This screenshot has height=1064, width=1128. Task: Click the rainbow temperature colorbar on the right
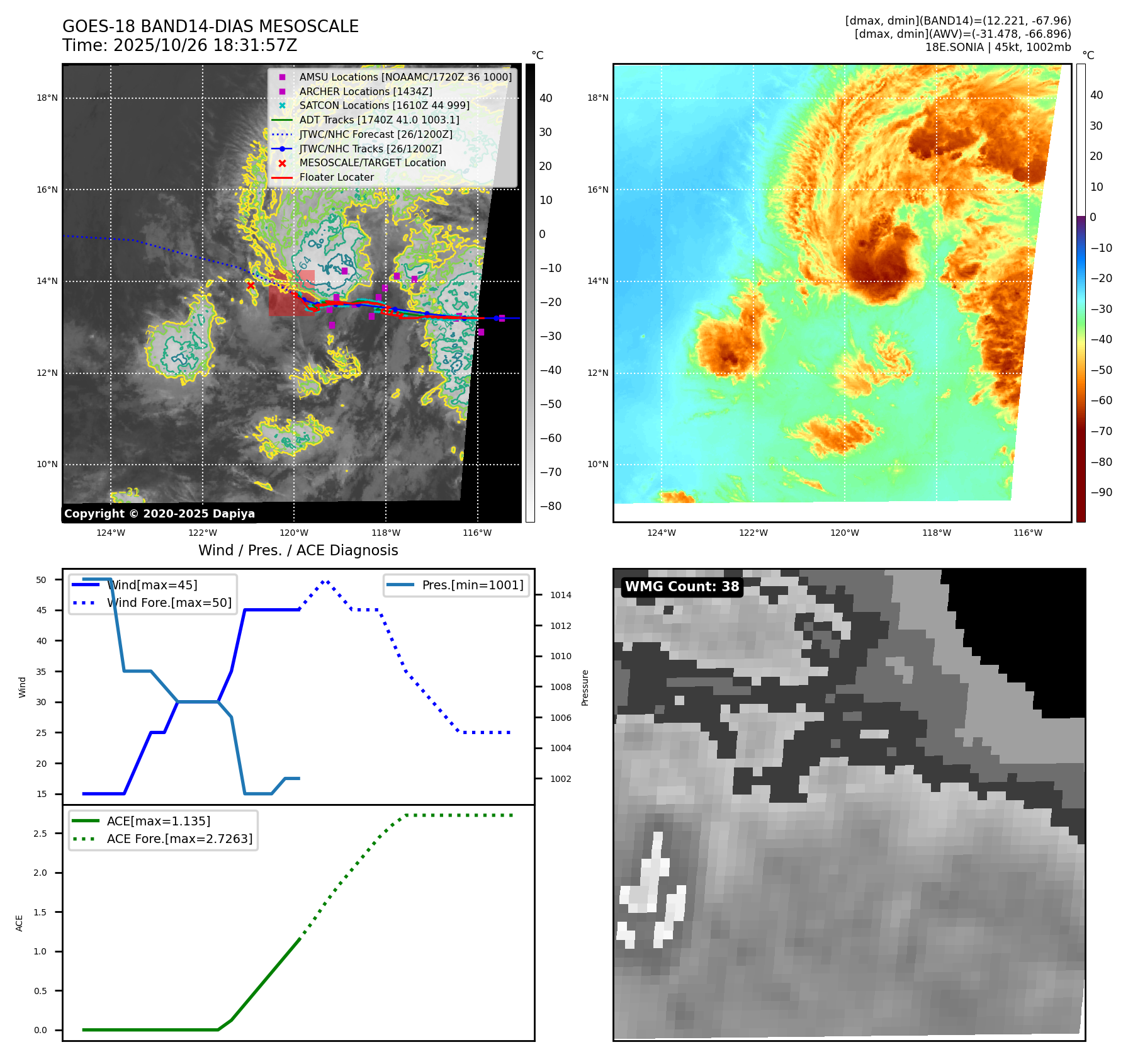(1080, 293)
